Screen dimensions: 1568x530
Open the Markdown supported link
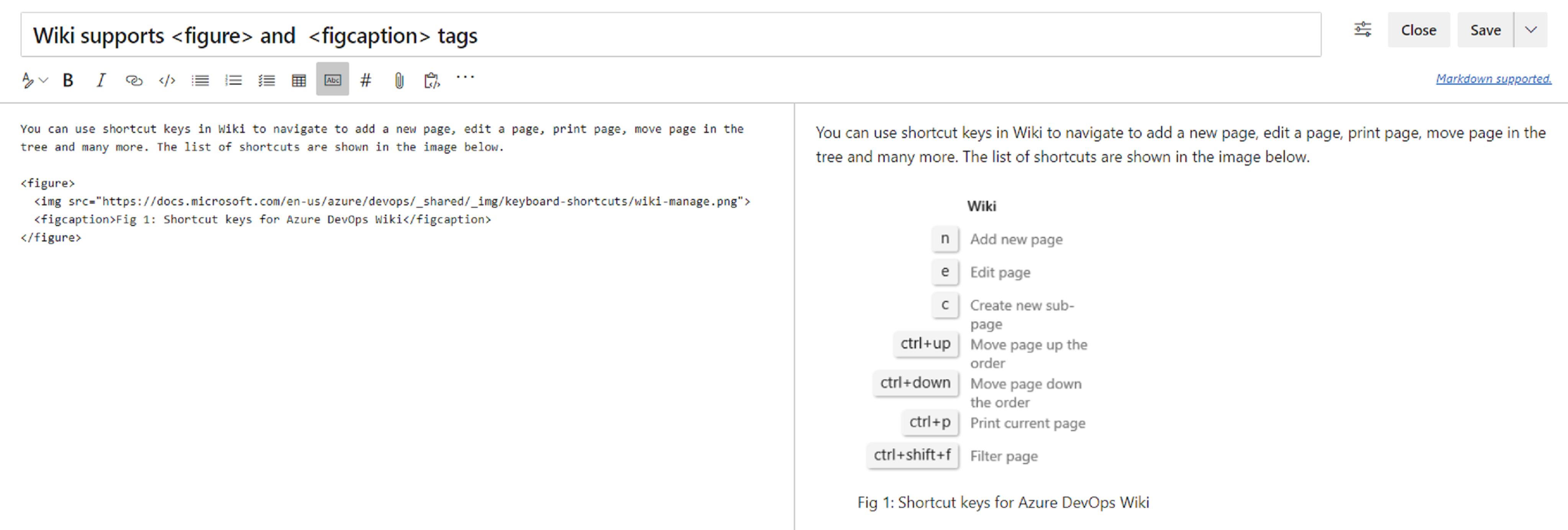1494,79
